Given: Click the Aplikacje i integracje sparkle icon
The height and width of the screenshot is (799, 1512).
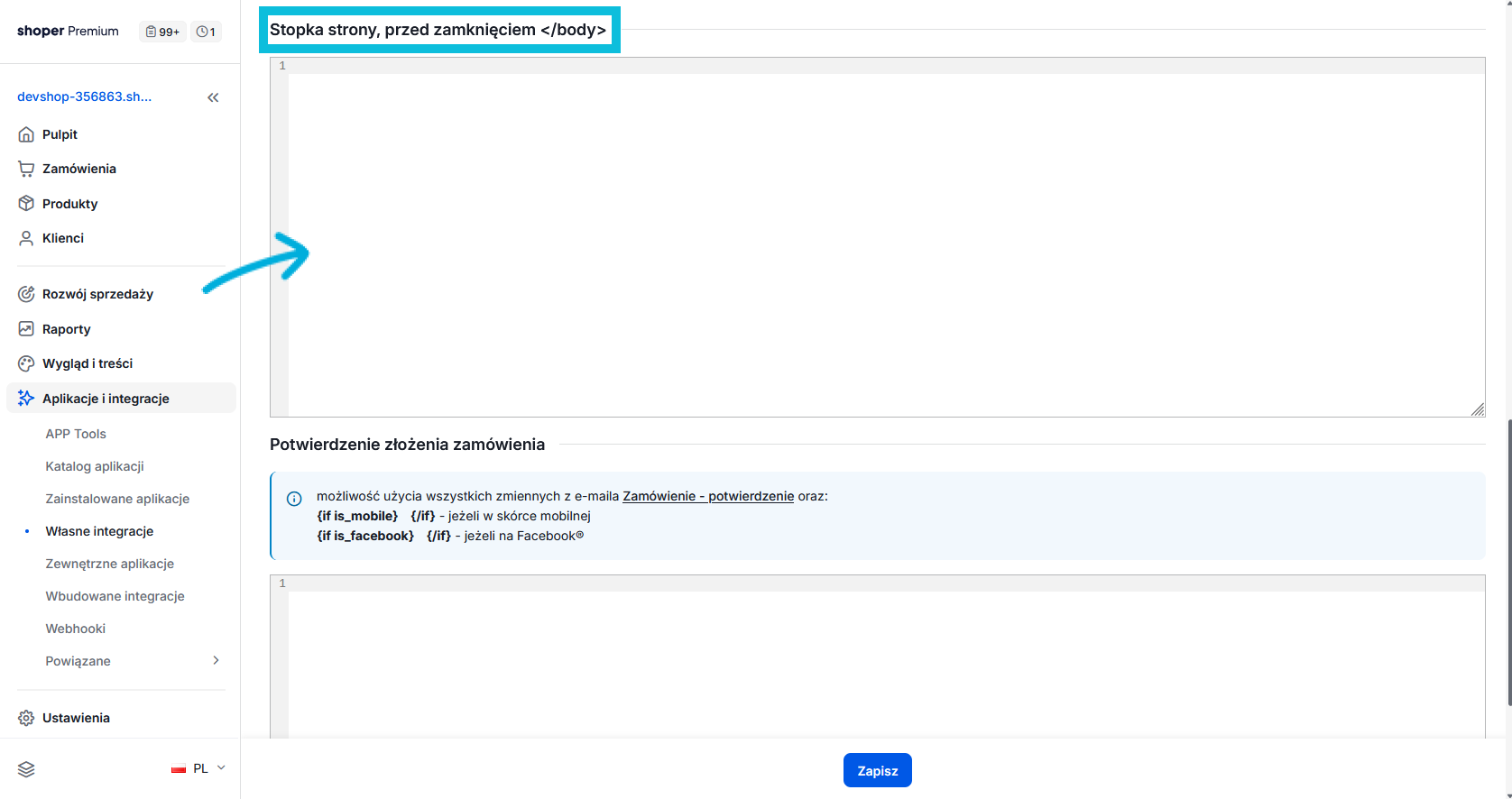Looking at the screenshot, I should [x=26, y=399].
